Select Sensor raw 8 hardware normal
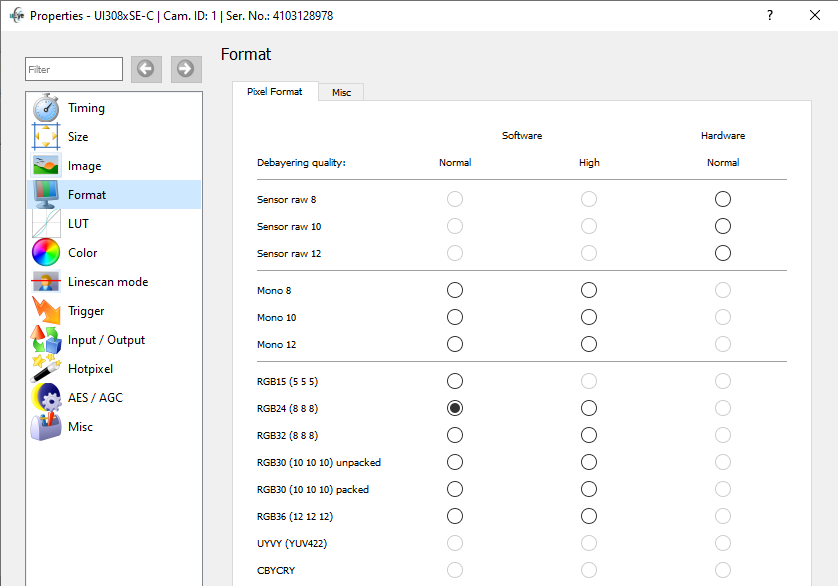Viewport: 838px width, 586px height. [723, 199]
